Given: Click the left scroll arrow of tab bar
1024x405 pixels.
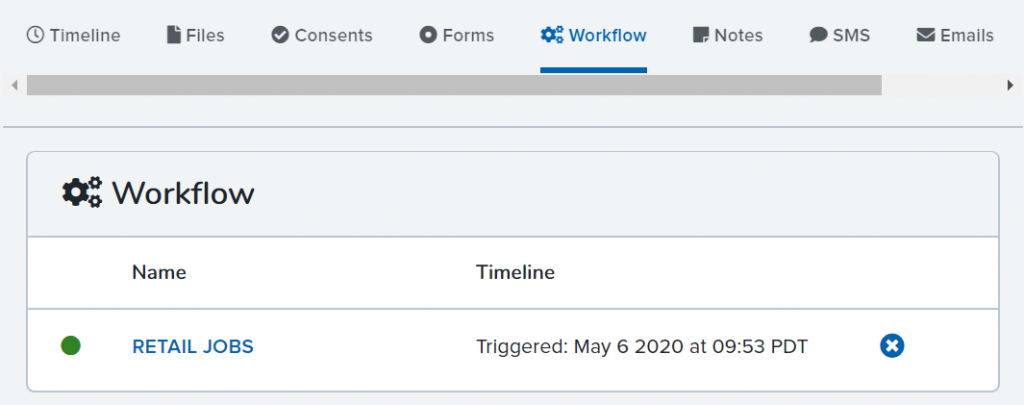Looking at the screenshot, I should (14, 85).
